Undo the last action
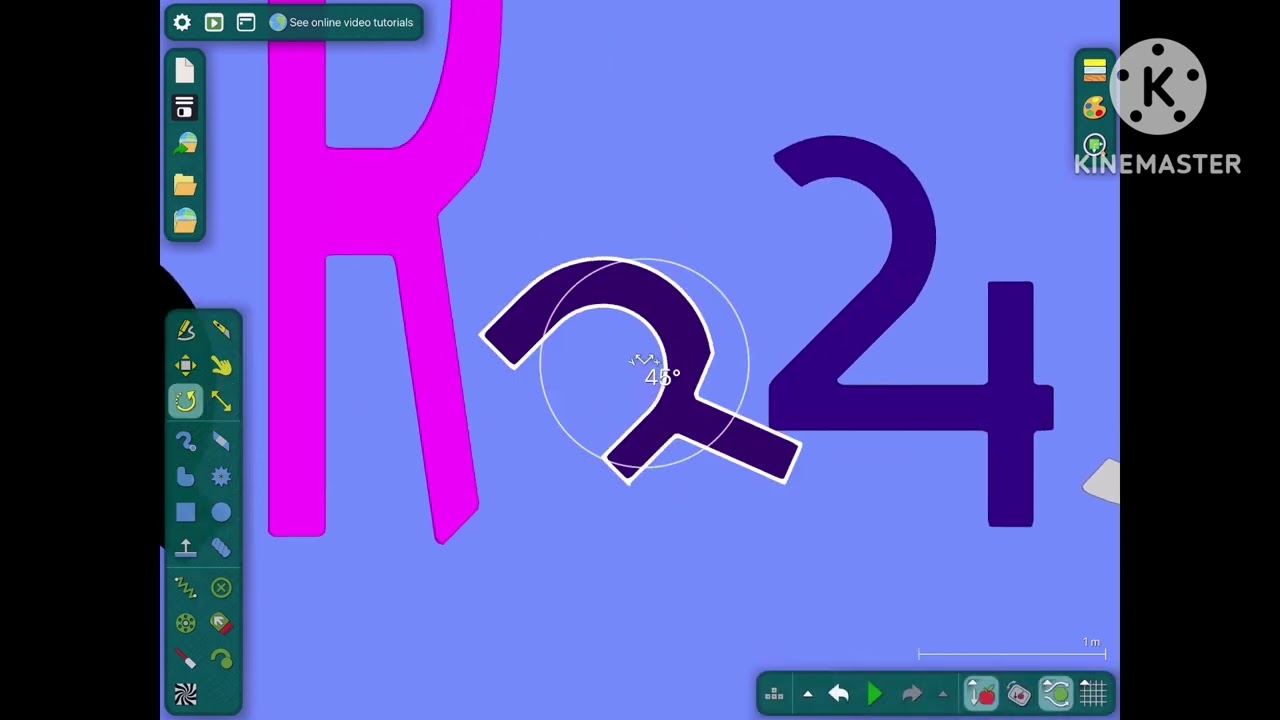The image size is (1280, 720). click(x=838, y=694)
